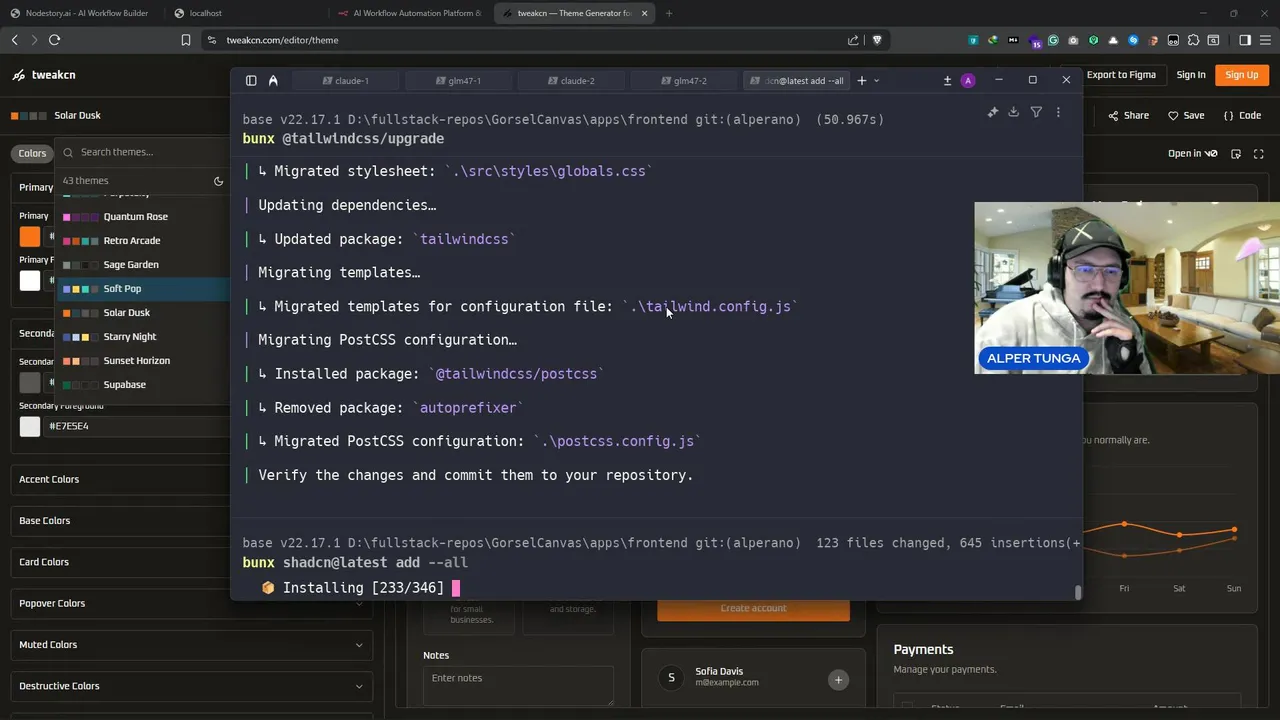Click the Shazam extension icon
Image resolution: width=1280 pixels, height=720 pixels.
tap(1133, 40)
